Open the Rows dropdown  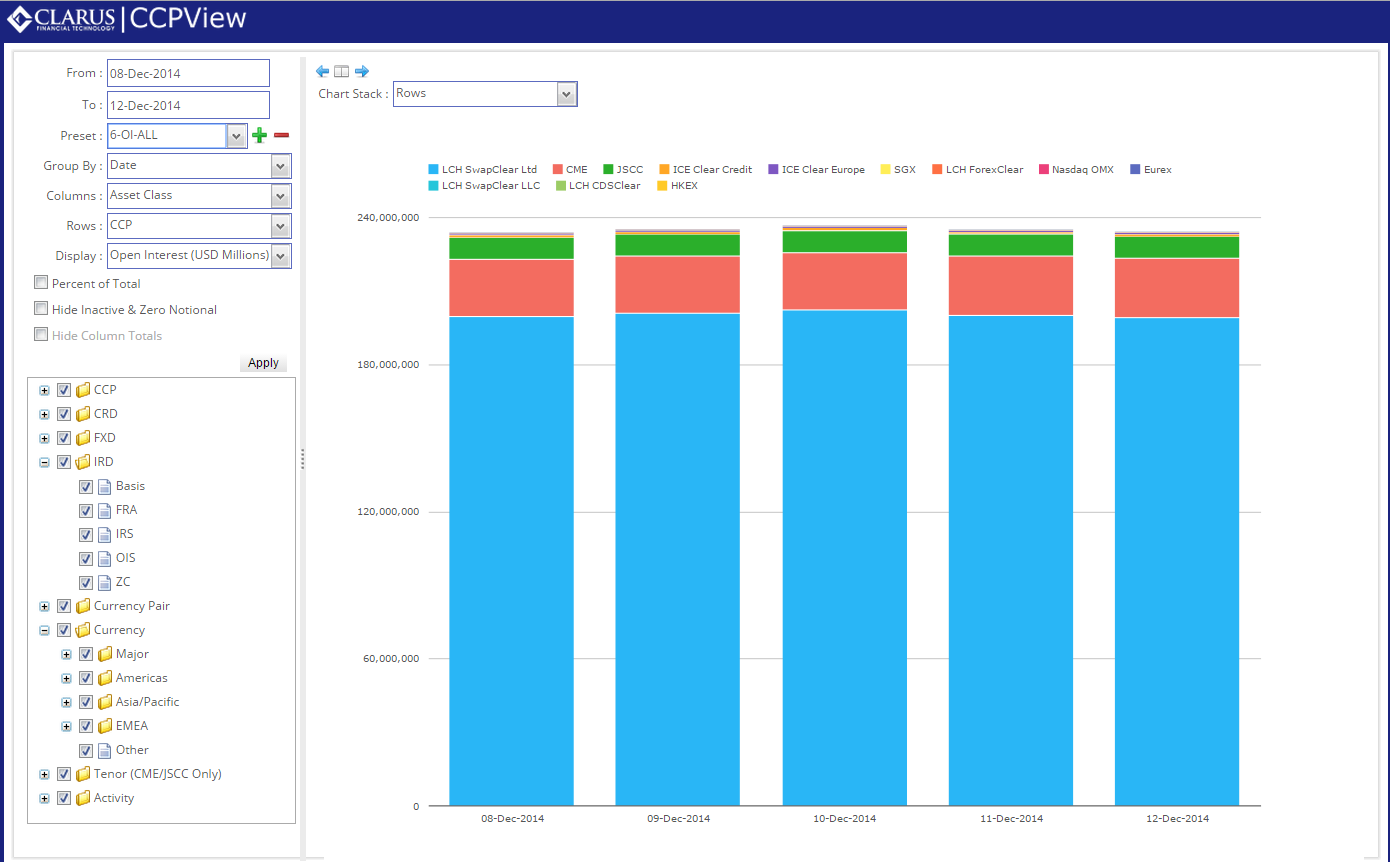click(x=281, y=226)
